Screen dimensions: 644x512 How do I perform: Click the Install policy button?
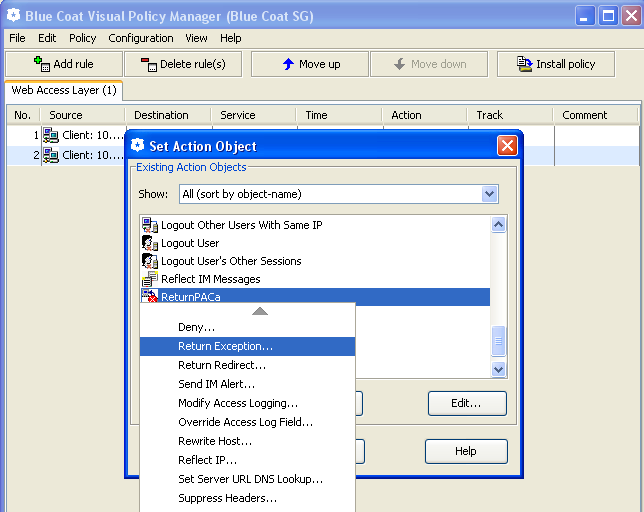(556, 64)
